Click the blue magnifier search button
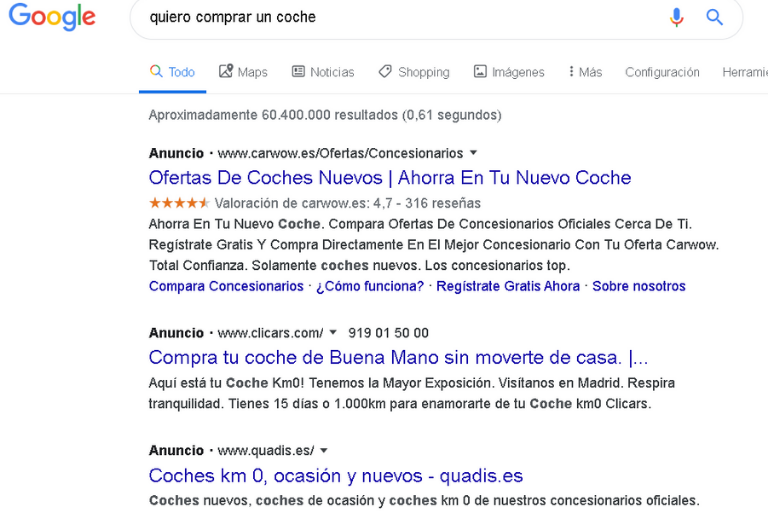 [x=714, y=17]
